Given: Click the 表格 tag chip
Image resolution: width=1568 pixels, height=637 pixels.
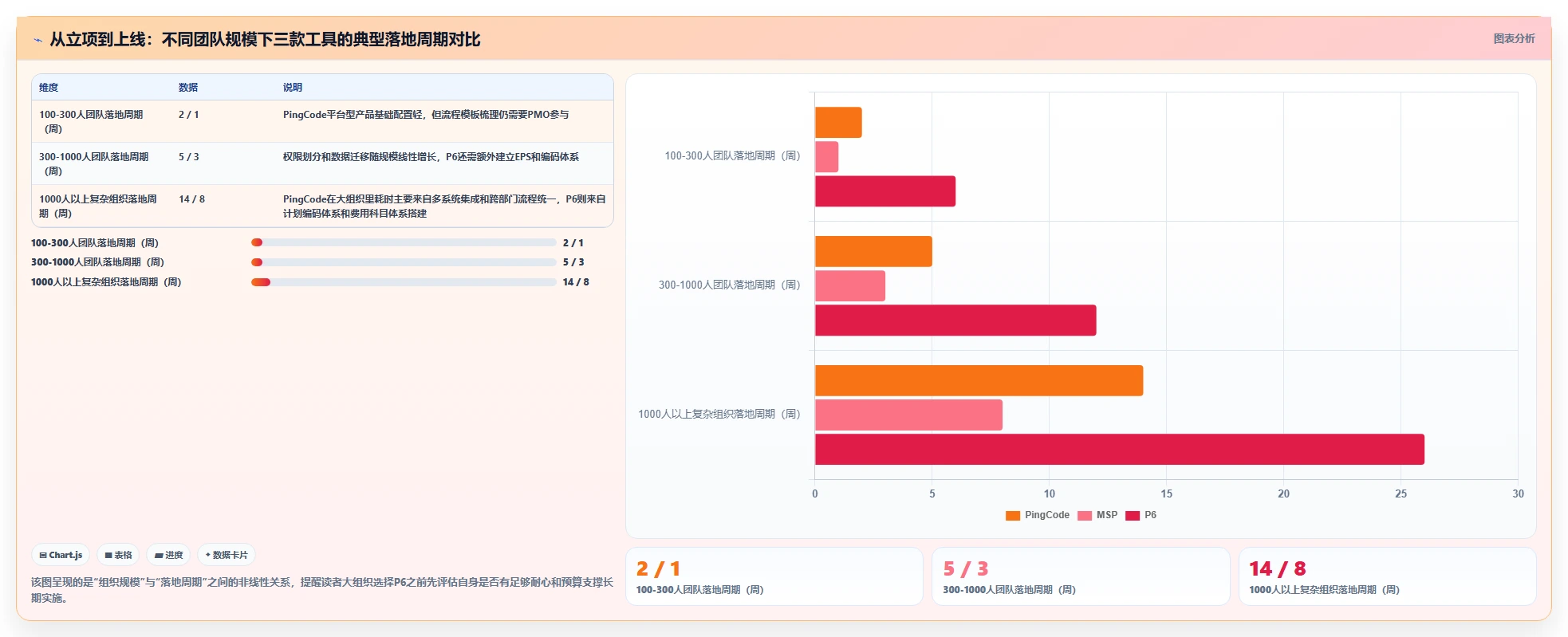Looking at the screenshot, I should tap(118, 555).
